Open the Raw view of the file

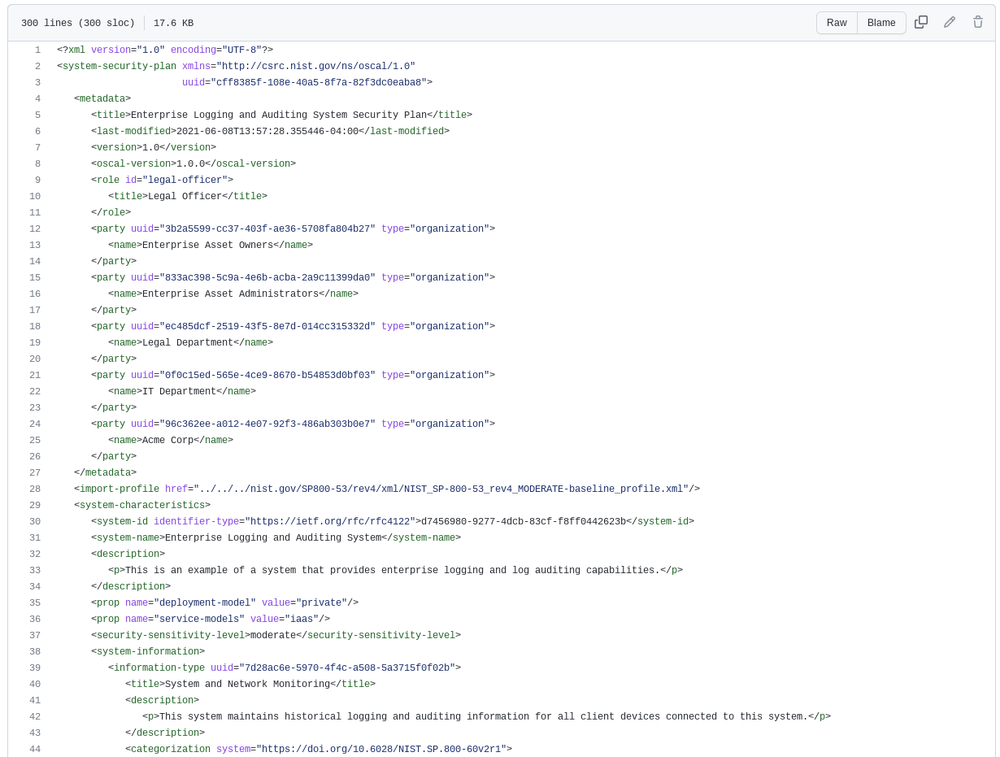(x=836, y=22)
